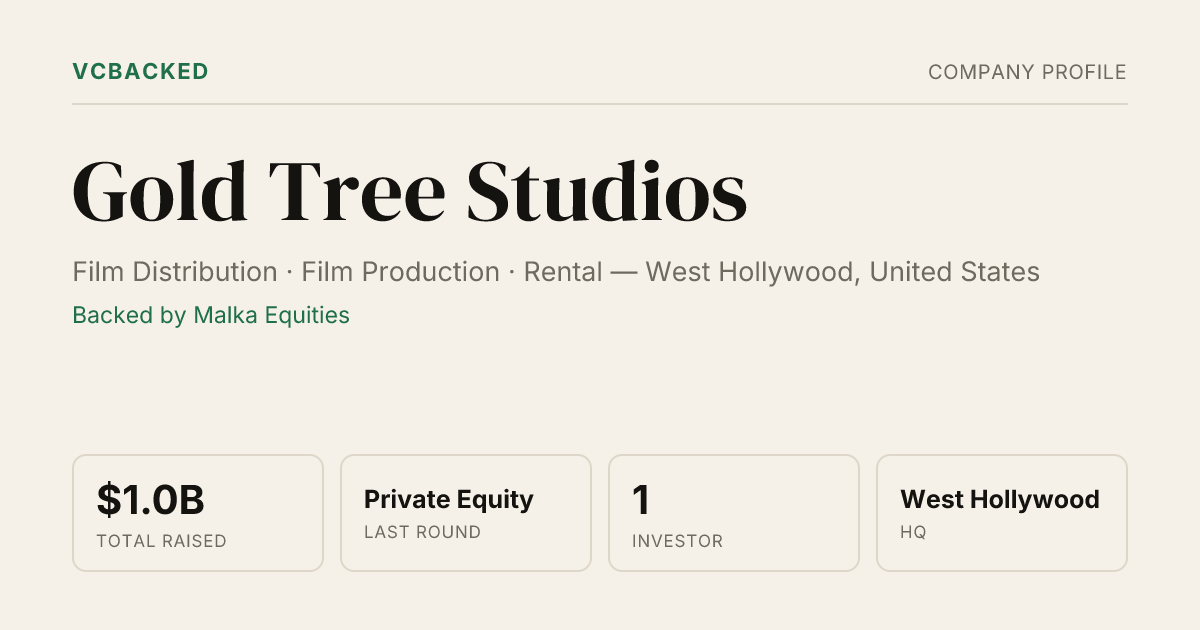Click the $1.0B total raised figure
The height and width of the screenshot is (630, 1200).
pyautogui.click(x=151, y=500)
